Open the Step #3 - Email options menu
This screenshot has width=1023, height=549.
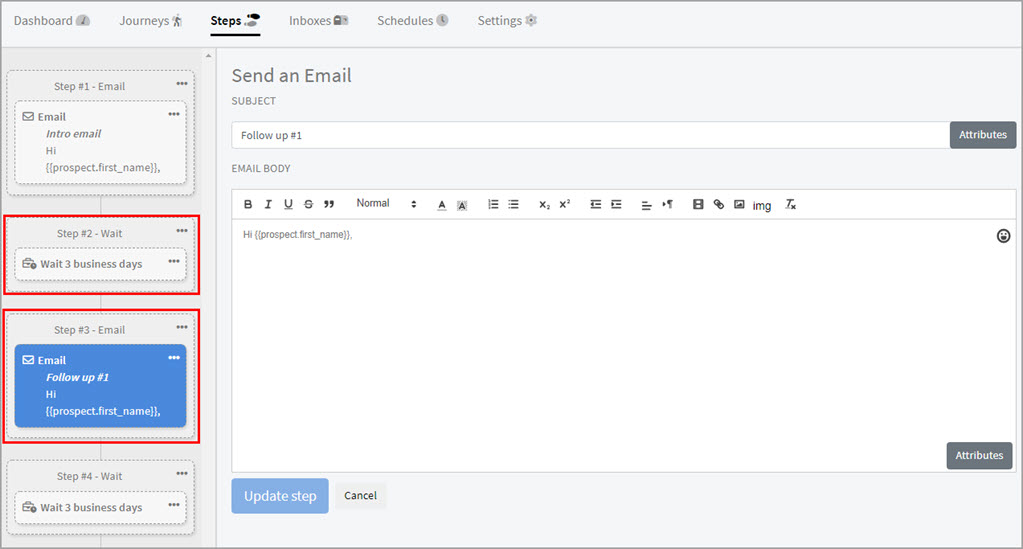[181, 327]
